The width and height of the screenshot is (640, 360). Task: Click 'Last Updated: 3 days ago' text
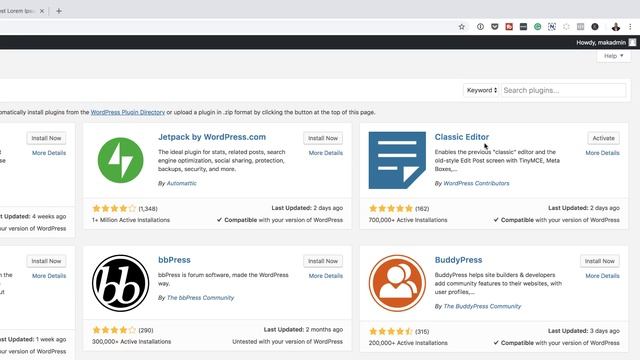(584, 331)
